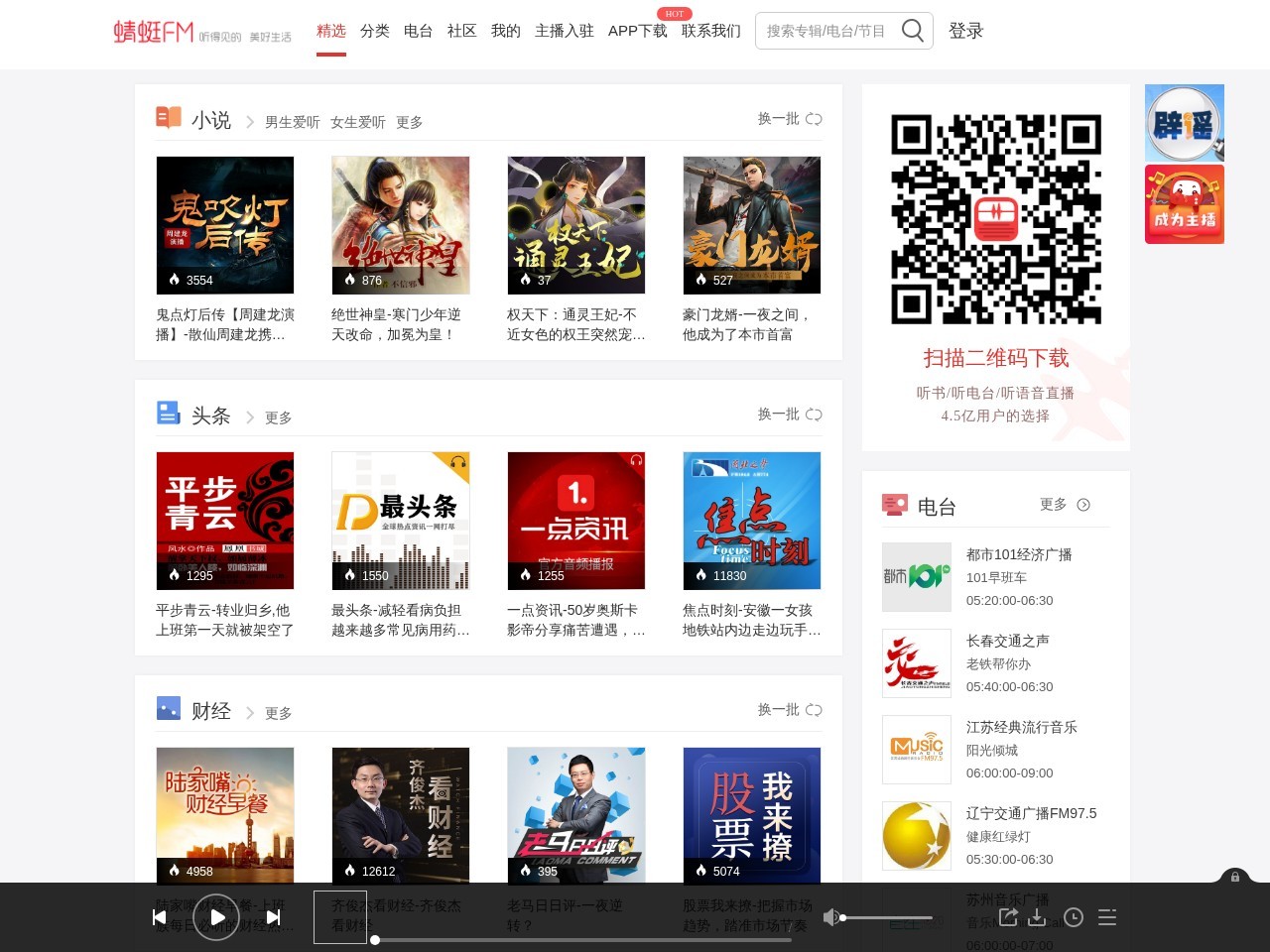The height and width of the screenshot is (952, 1270).
Task: Open the 老马日日评 cover thumbnail
Action: point(576,815)
